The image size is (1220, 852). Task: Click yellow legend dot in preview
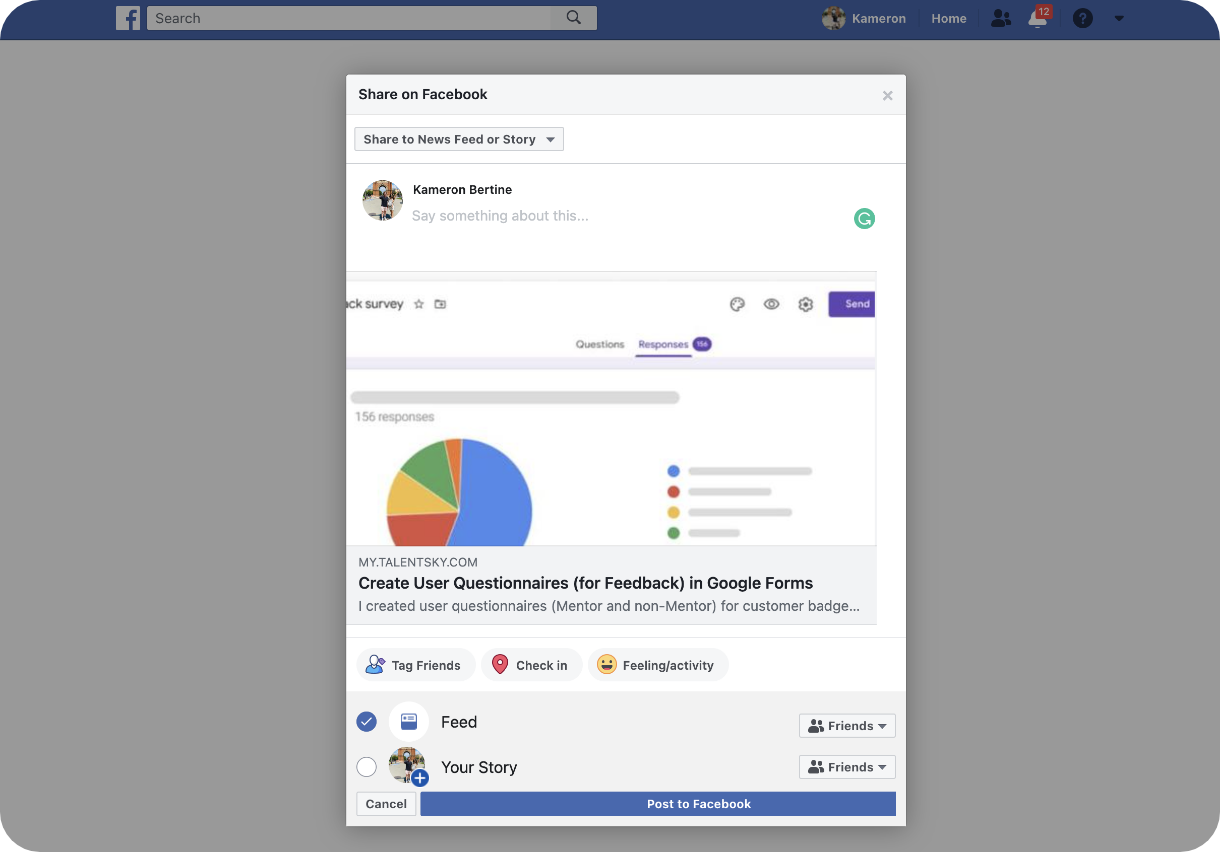673,512
